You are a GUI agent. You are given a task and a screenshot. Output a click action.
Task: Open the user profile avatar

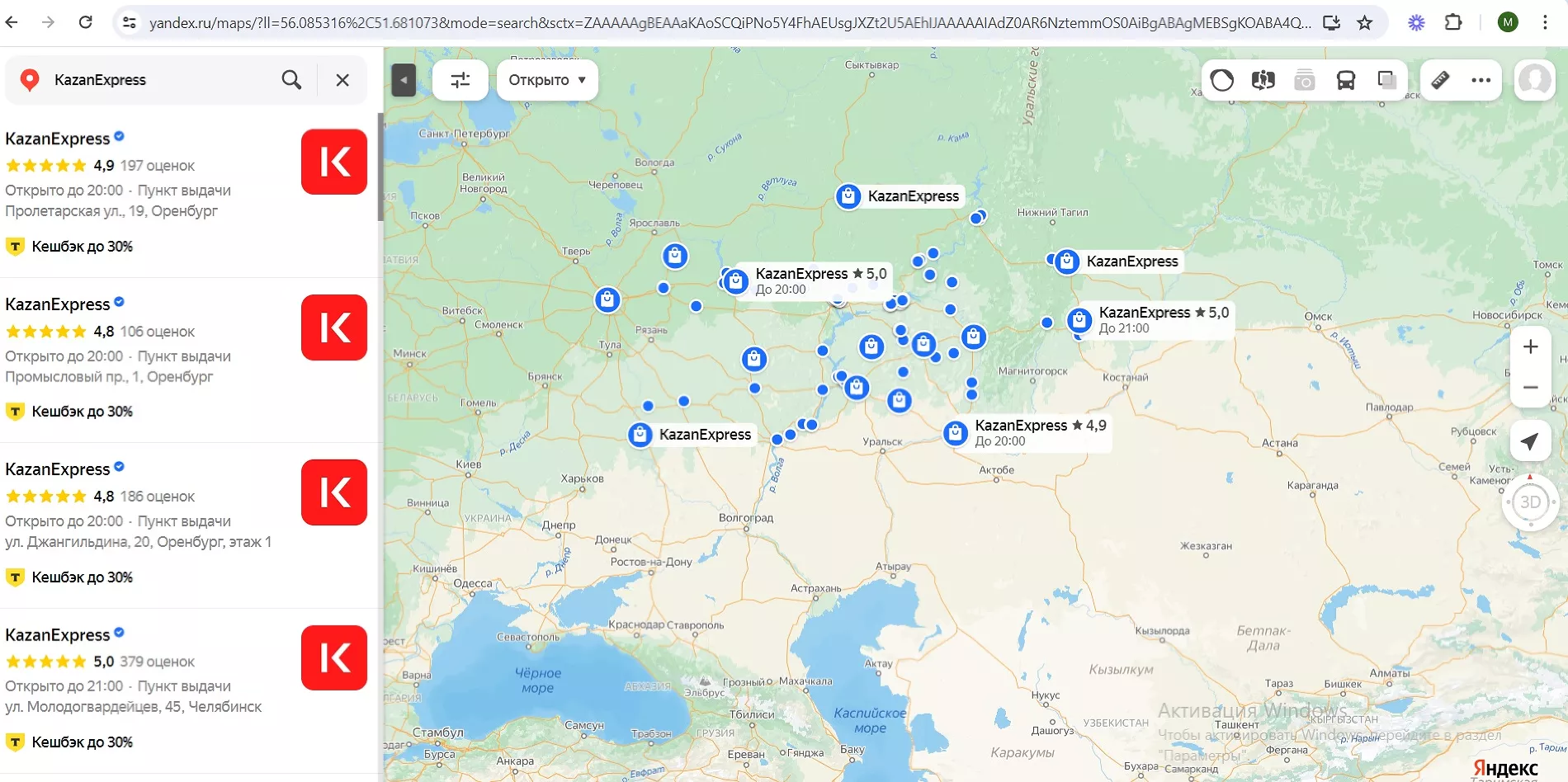click(x=1534, y=80)
